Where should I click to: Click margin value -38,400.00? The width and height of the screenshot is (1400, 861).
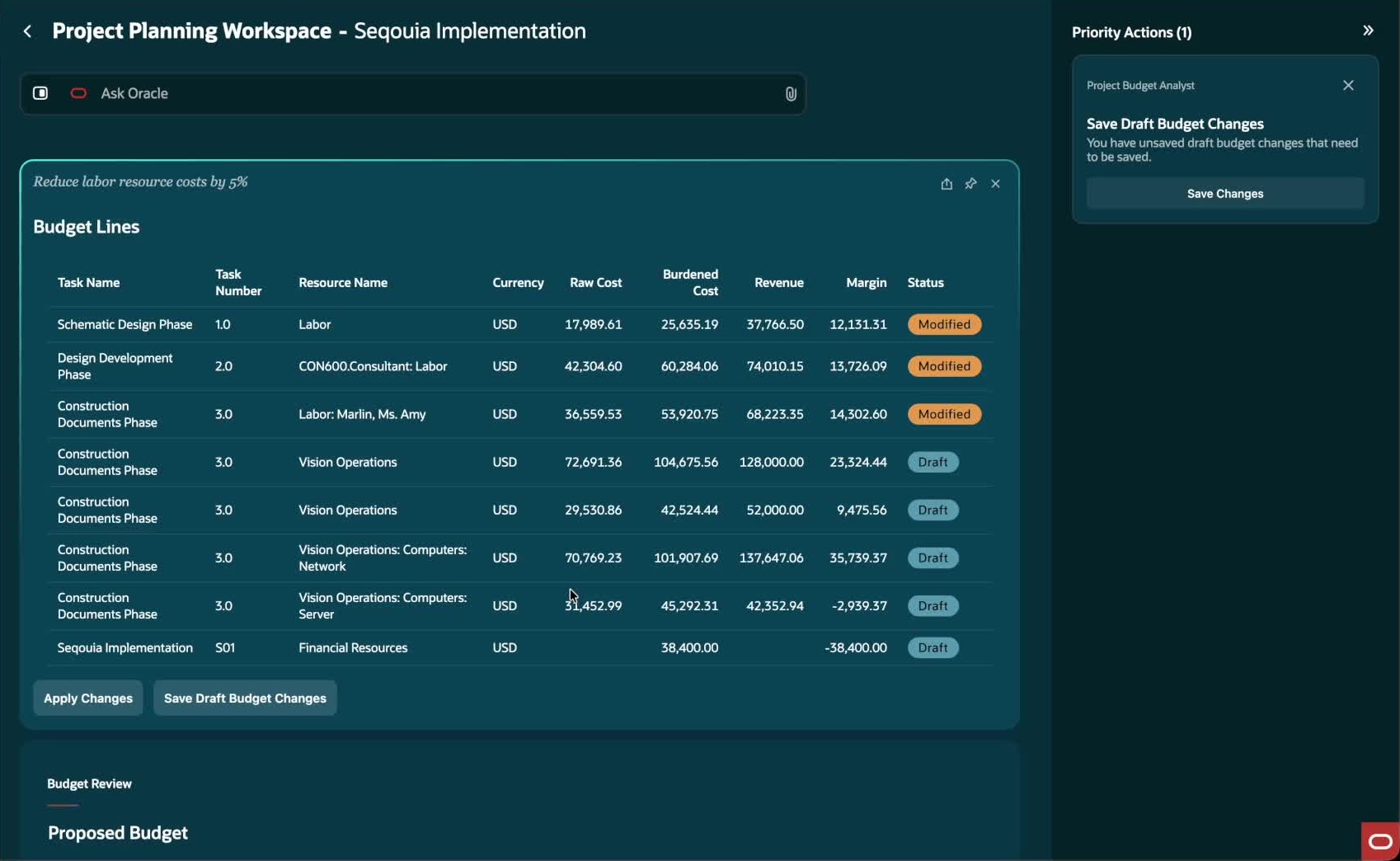coord(856,647)
